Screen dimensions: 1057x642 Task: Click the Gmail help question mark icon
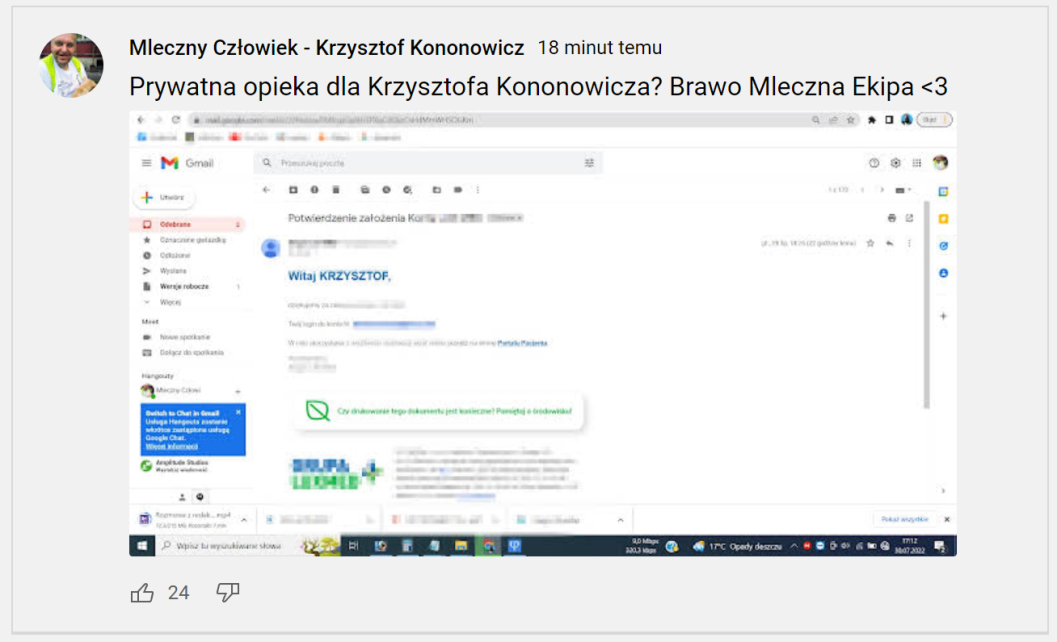(x=874, y=163)
